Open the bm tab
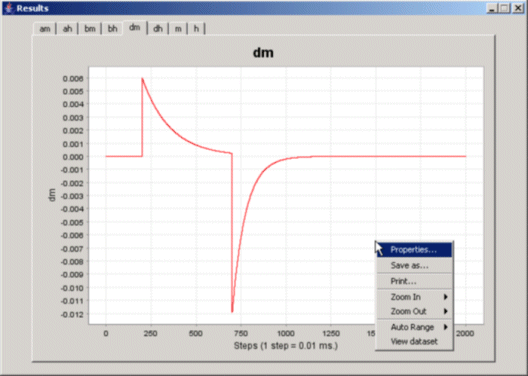 point(90,29)
